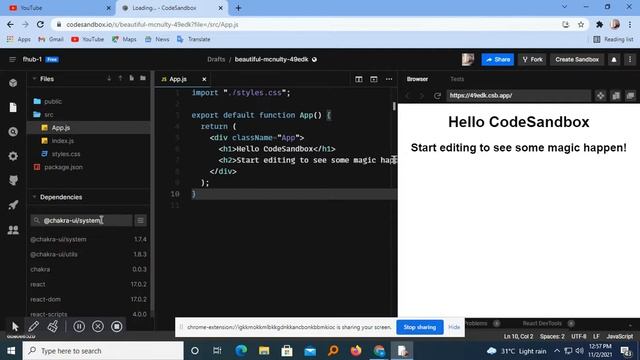640x360 pixels.
Task: Select the highlighter annotation tool
Action: point(53,326)
